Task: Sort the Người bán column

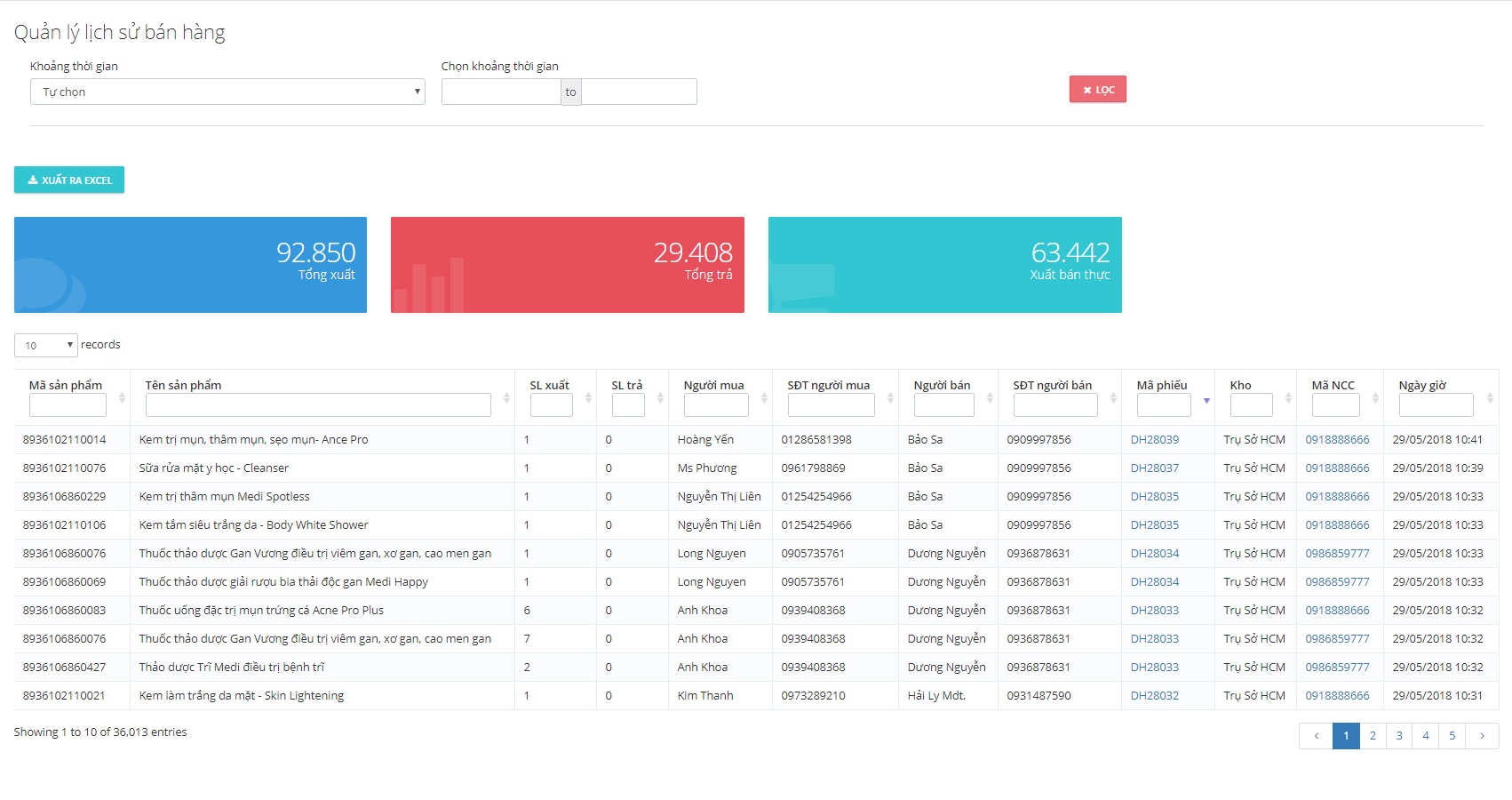Action: coord(990,398)
